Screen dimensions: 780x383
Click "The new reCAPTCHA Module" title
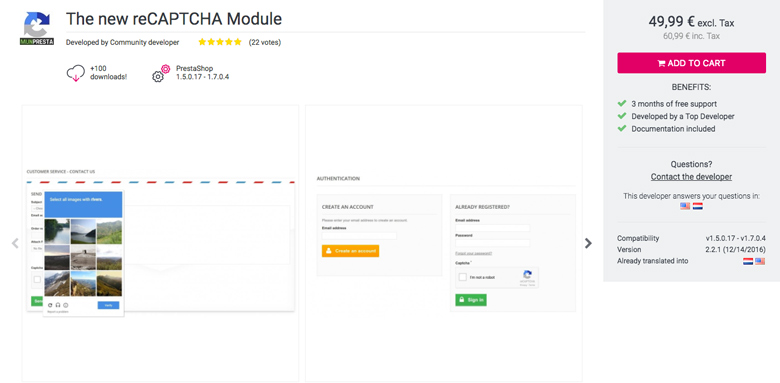point(174,19)
